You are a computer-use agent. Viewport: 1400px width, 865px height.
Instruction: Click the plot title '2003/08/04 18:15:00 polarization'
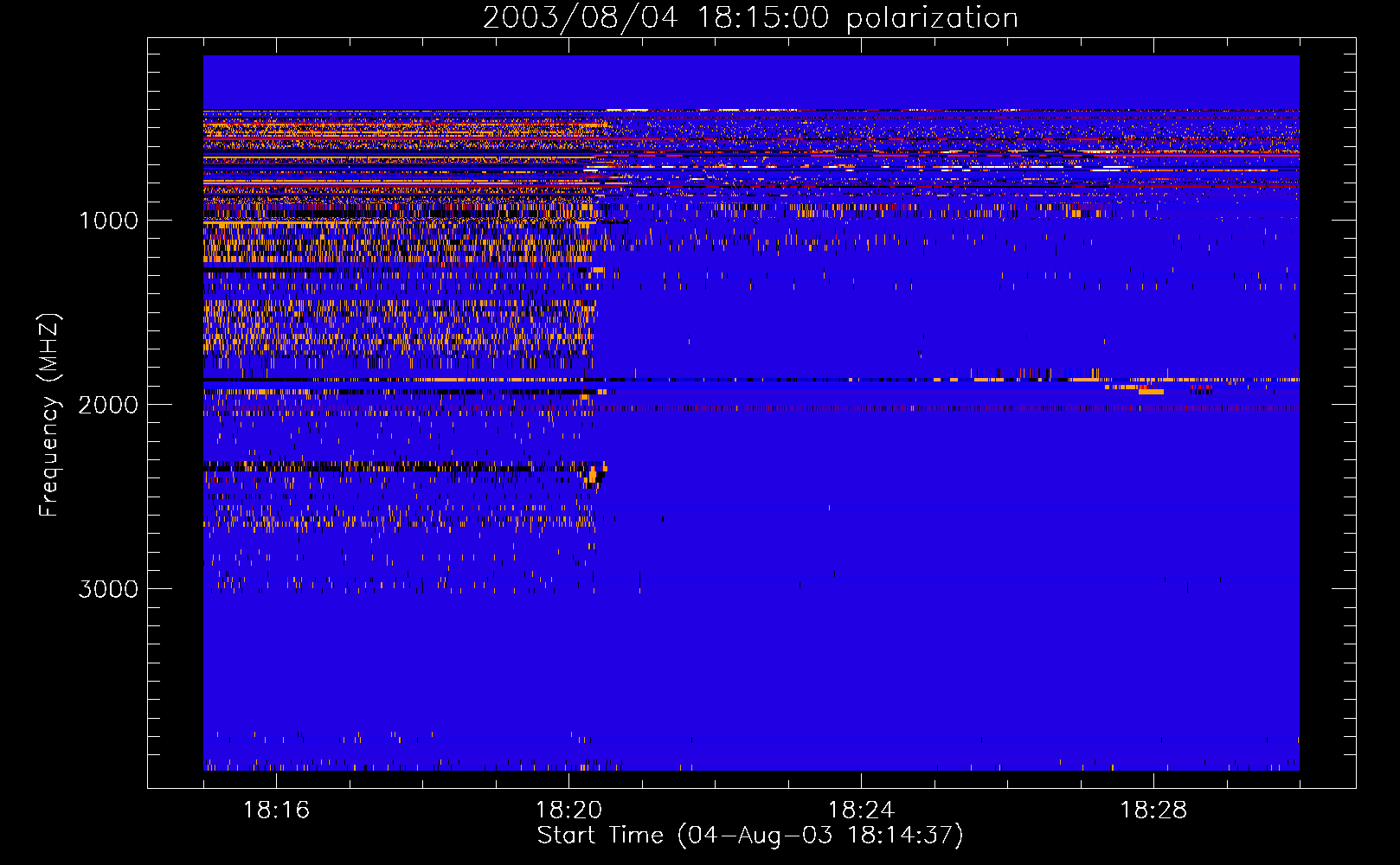[750, 18]
